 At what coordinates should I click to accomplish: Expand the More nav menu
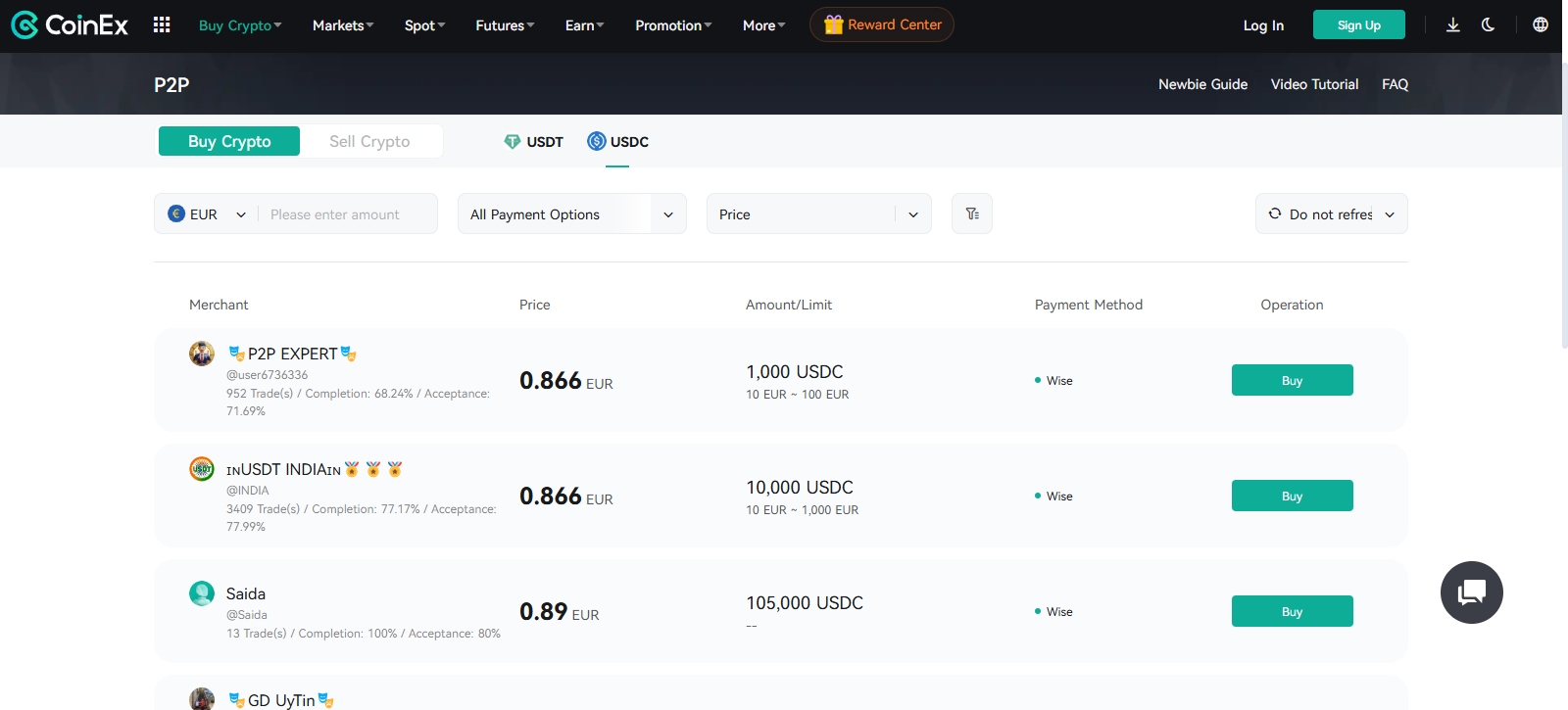point(764,25)
